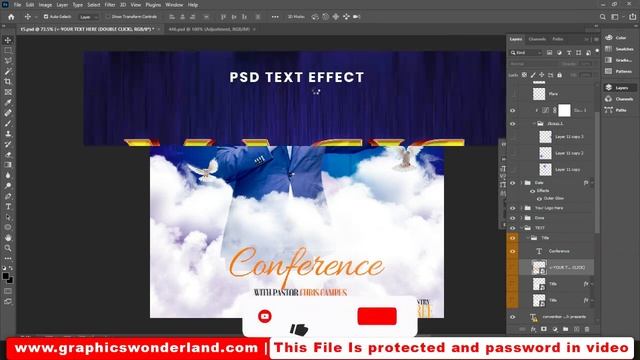This screenshot has width=640, height=360.
Task: Open the Auto-Select Layer dropdown
Action: pos(88,17)
